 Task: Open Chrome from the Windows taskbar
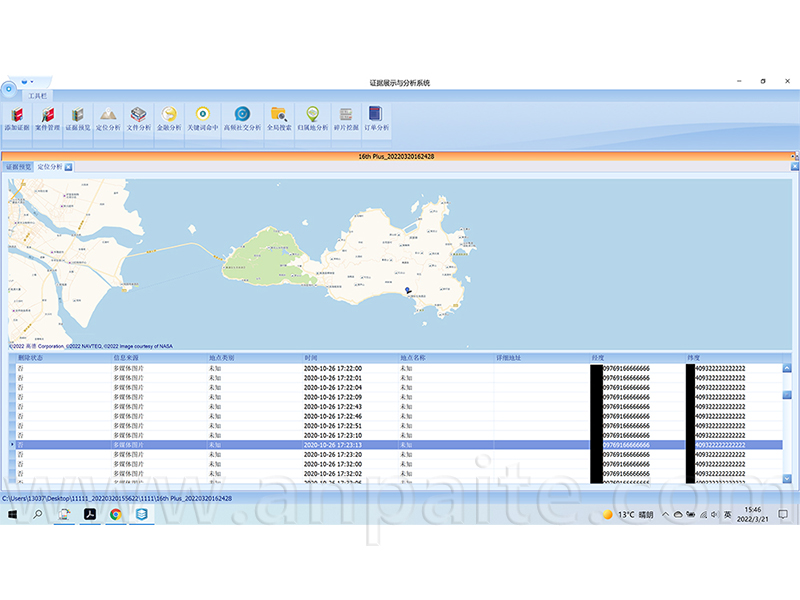[x=115, y=514]
